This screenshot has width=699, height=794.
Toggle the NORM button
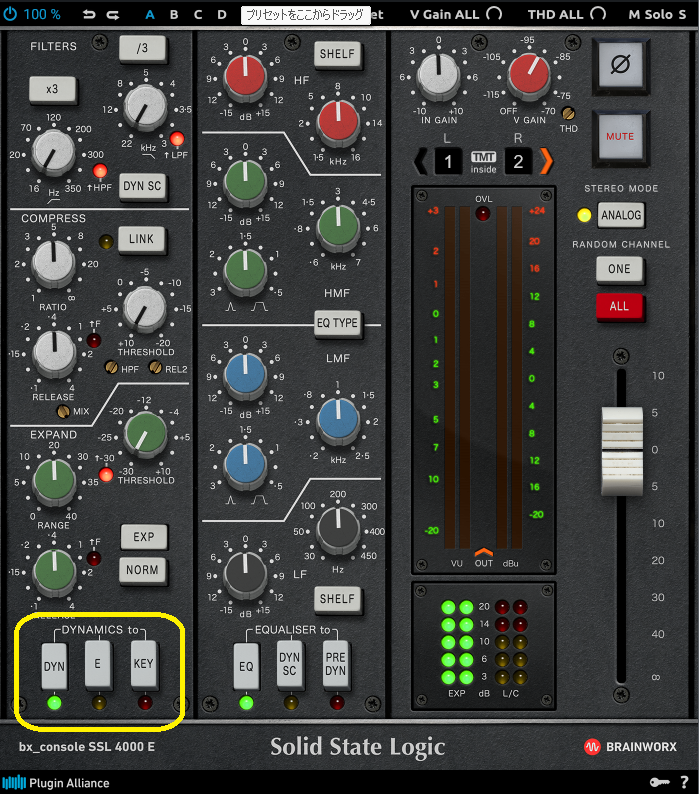point(142,570)
